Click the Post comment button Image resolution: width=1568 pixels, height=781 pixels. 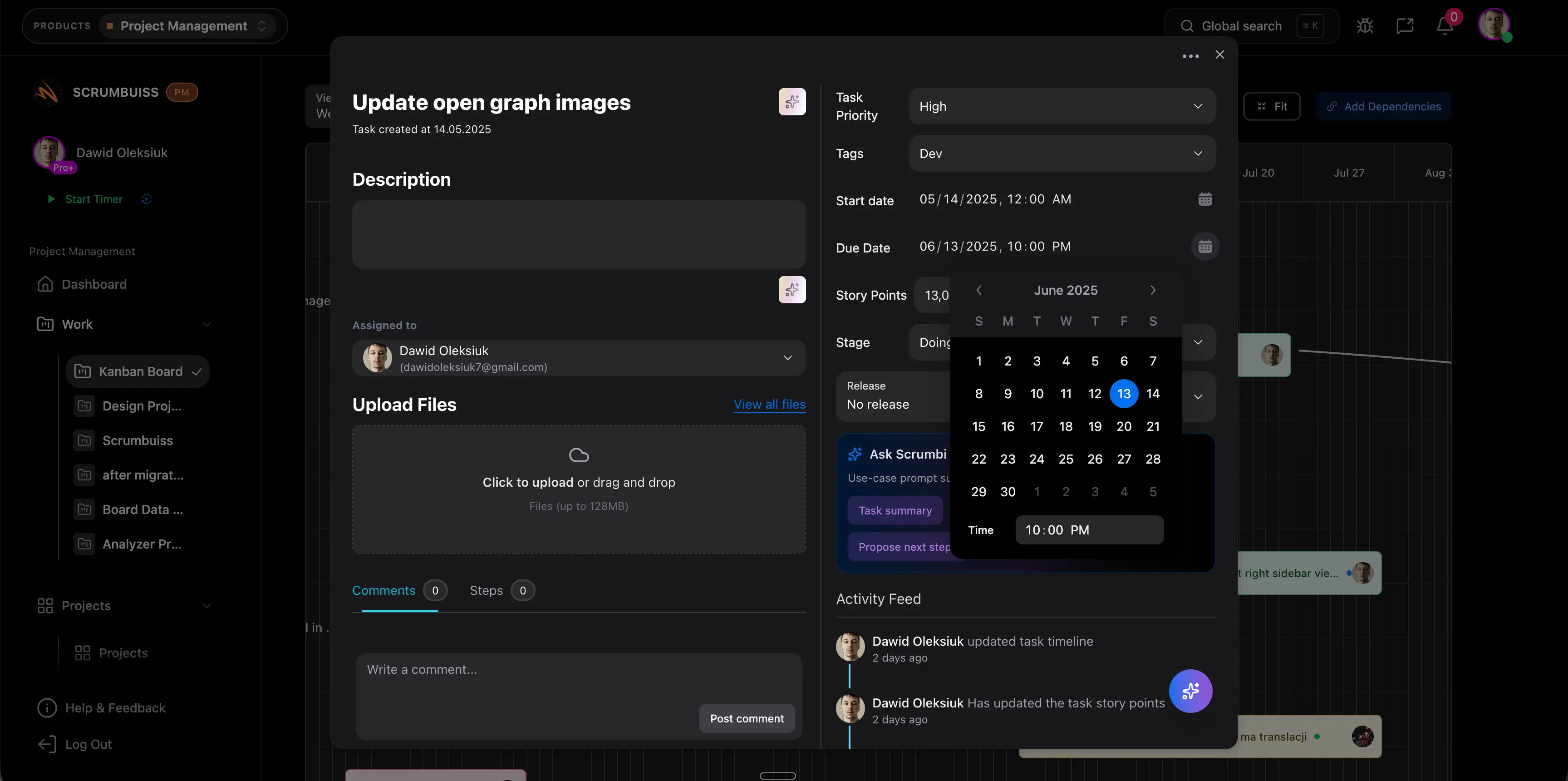pos(746,718)
